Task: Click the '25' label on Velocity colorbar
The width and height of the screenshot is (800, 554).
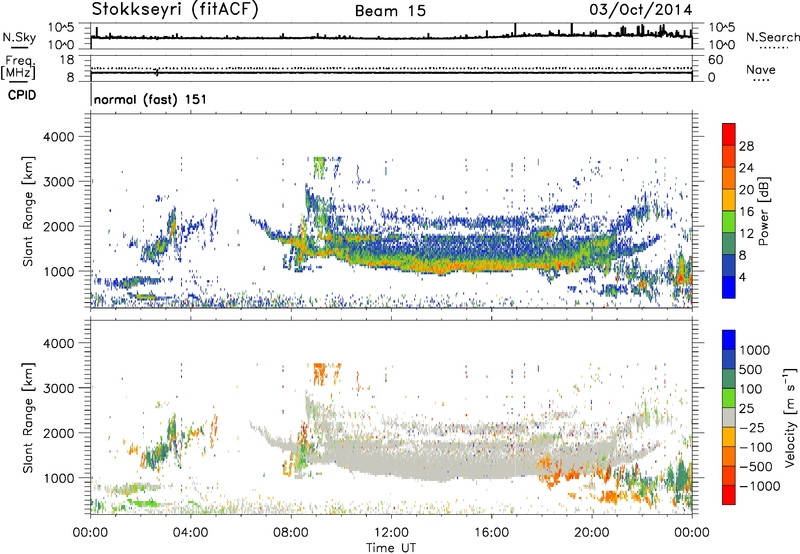Action: click(x=747, y=409)
